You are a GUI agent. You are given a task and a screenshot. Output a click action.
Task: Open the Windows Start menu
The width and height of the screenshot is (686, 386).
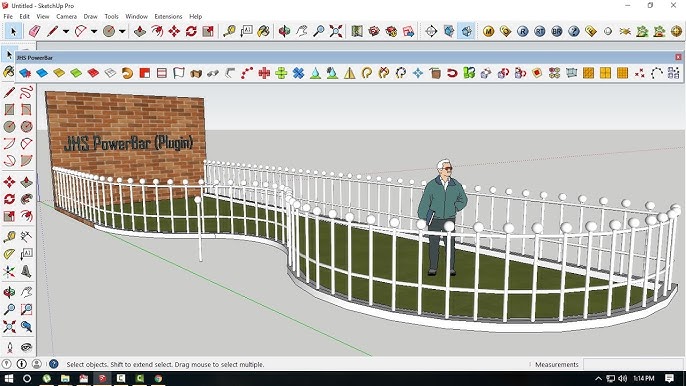pos(8,378)
